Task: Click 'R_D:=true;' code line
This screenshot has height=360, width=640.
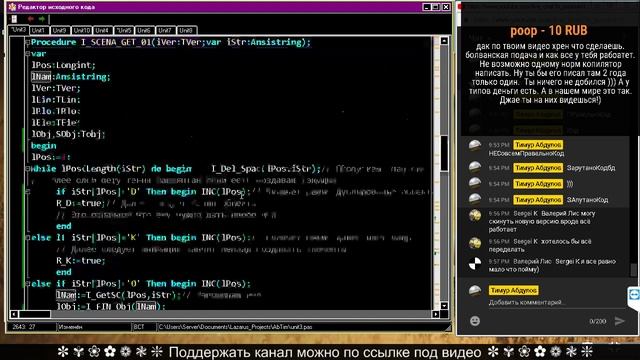Action: click(80, 203)
